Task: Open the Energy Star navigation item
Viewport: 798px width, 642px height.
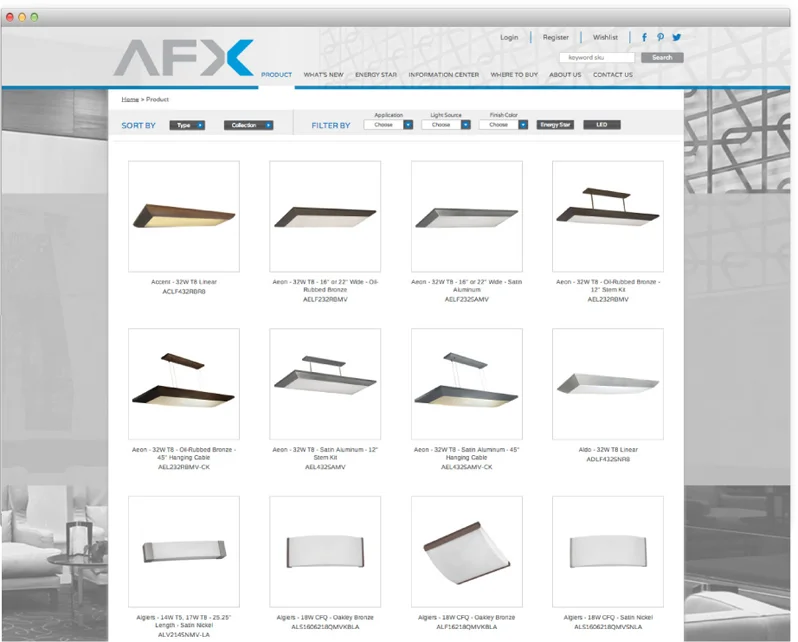Action: tap(376, 75)
